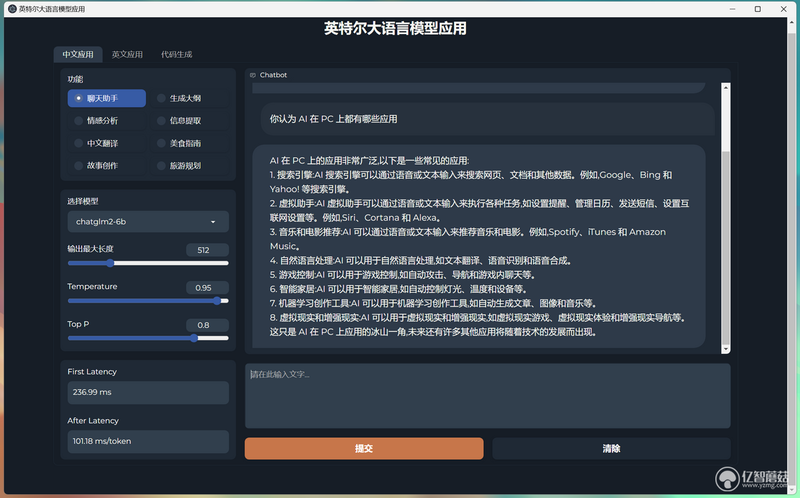Click the Temperature value box 0.95
Viewport: 800px width, 498px height.
[207, 288]
